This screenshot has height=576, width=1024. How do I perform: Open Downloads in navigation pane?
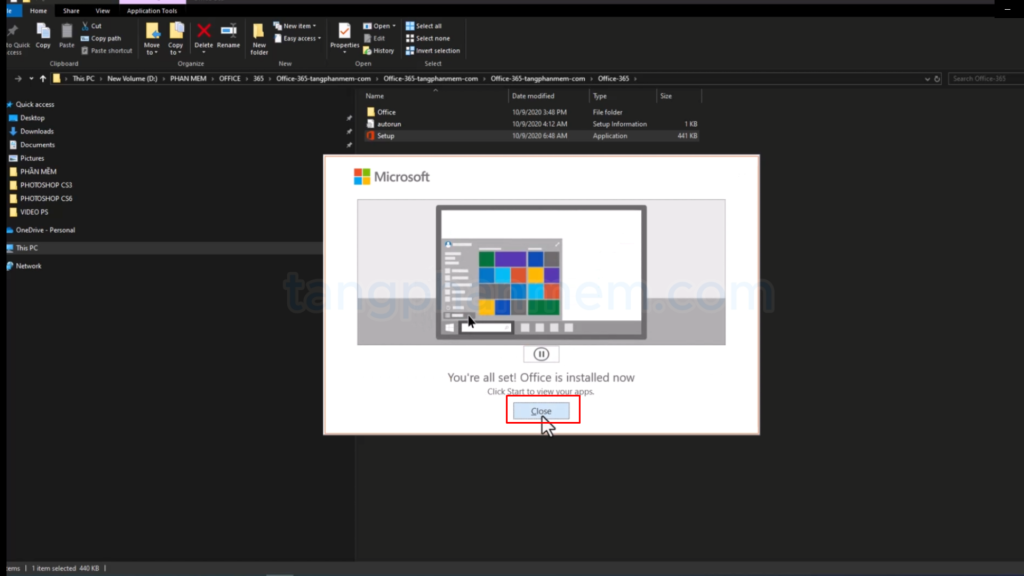coord(37,131)
